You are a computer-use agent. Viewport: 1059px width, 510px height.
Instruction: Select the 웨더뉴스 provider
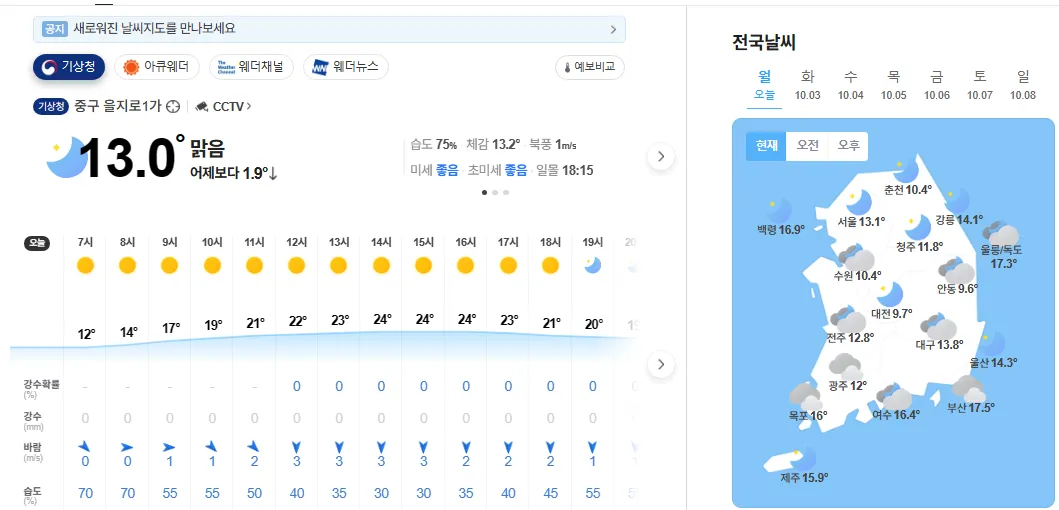[346, 67]
